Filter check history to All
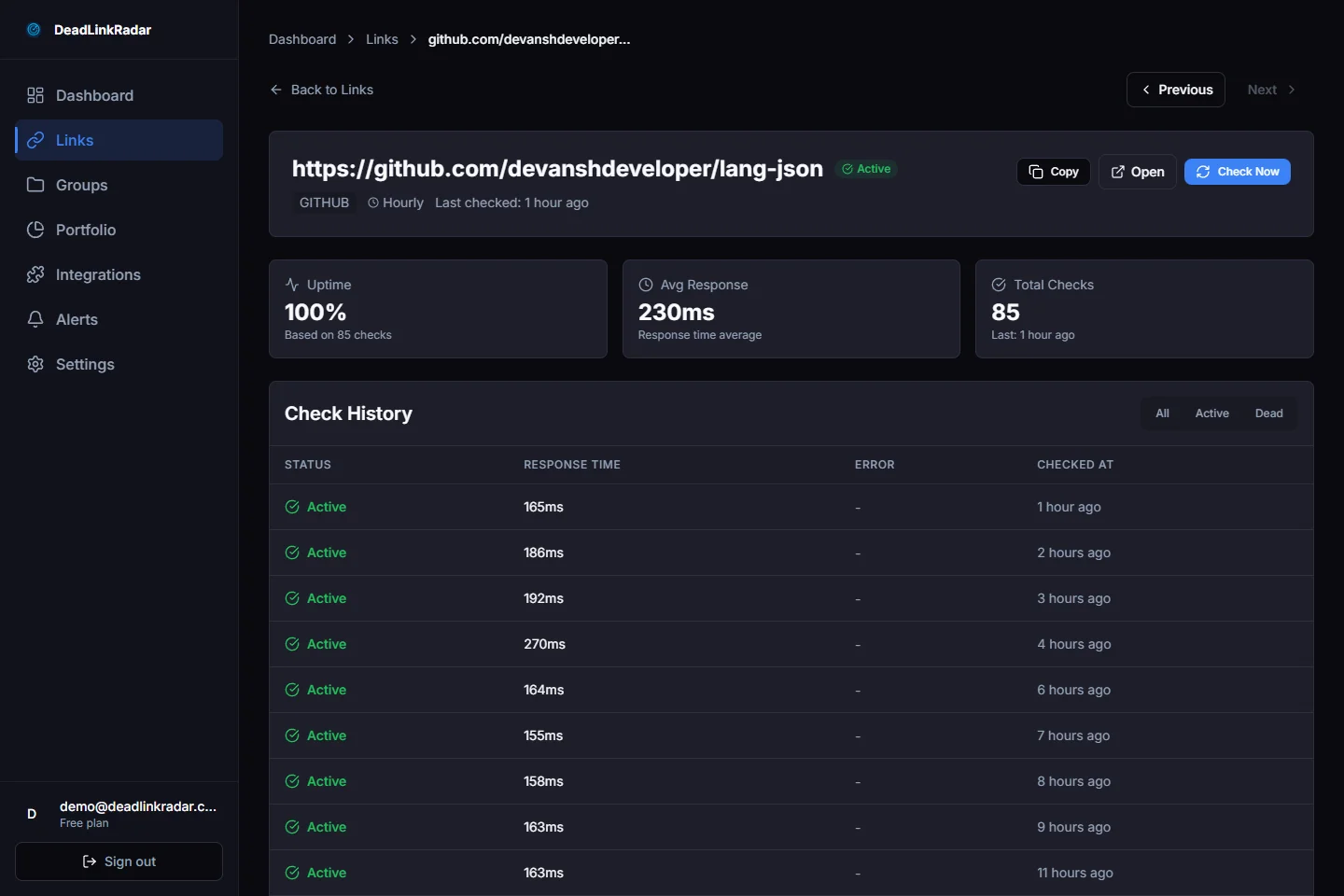This screenshot has height=896, width=1344. pyautogui.click(x=1162, y=413)
